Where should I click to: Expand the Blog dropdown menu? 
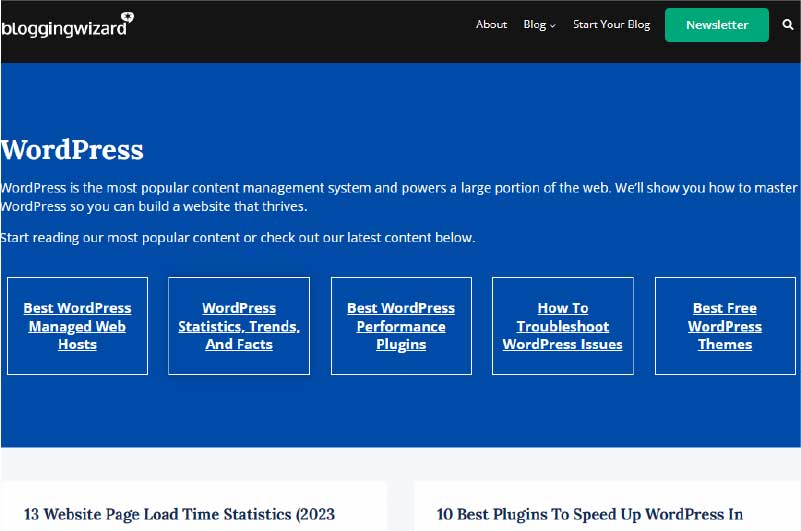click(x=539, y=25)
